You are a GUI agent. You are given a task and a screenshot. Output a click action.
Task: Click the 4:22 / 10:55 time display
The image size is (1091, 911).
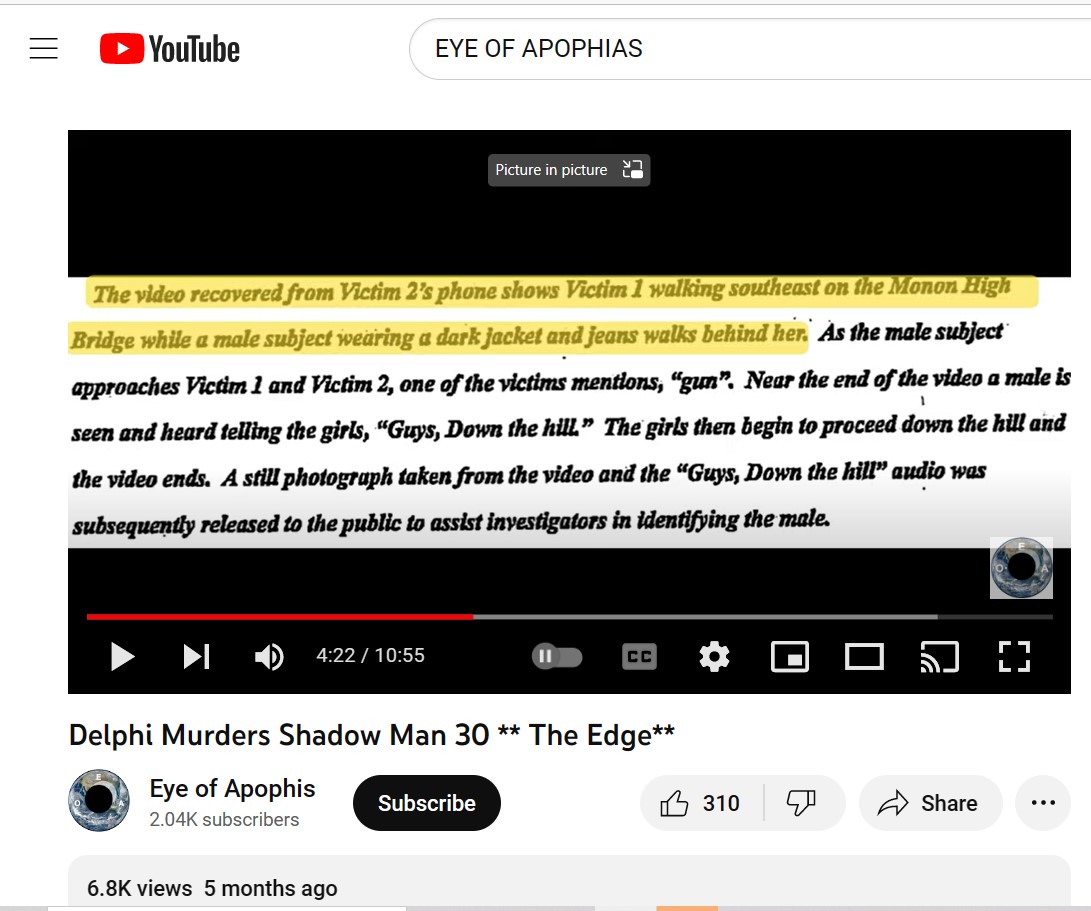(370, 656)
